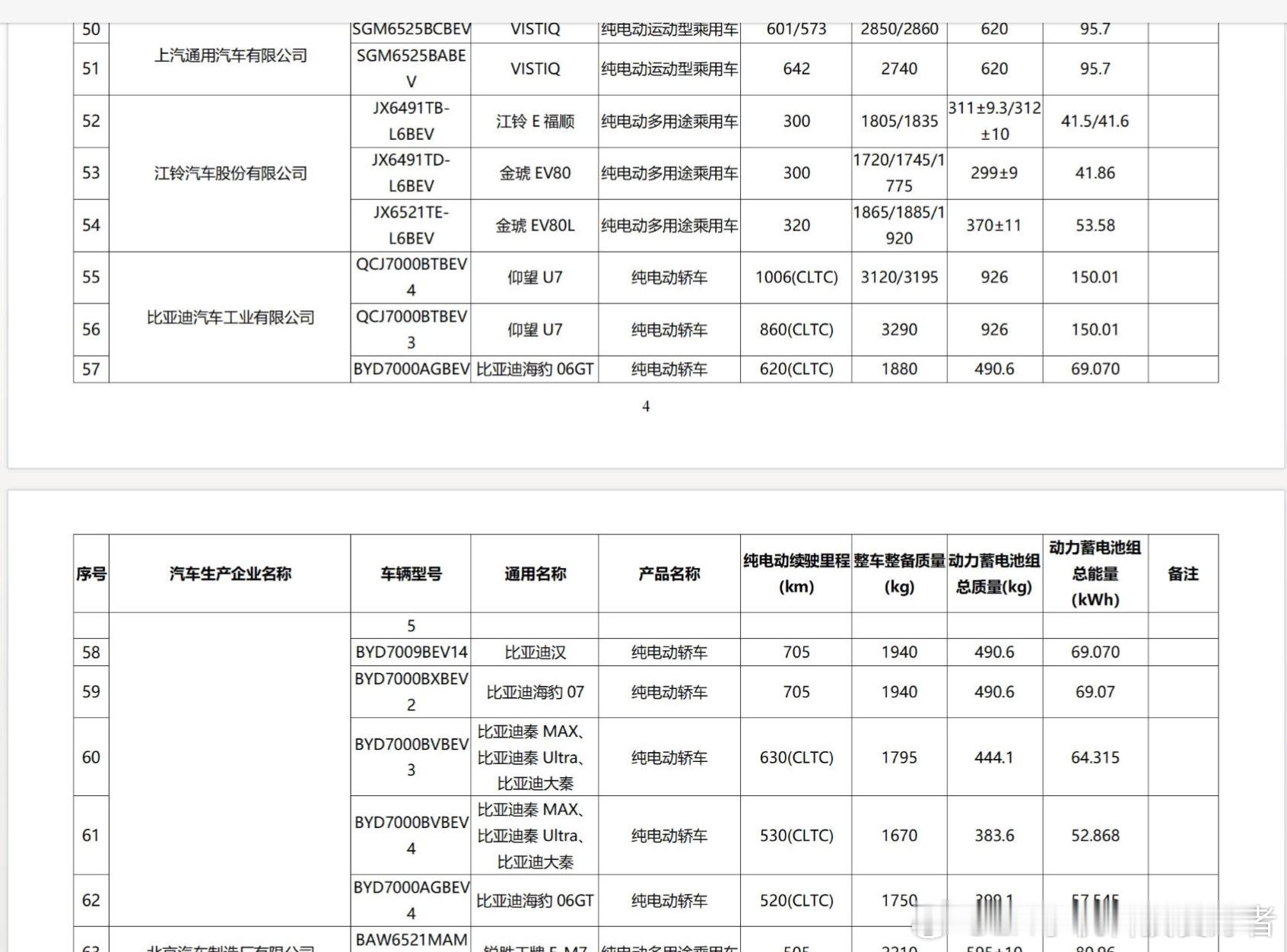Click company name 上汽通用汽车有限公司
The image size is (1287, 952).
230,56
